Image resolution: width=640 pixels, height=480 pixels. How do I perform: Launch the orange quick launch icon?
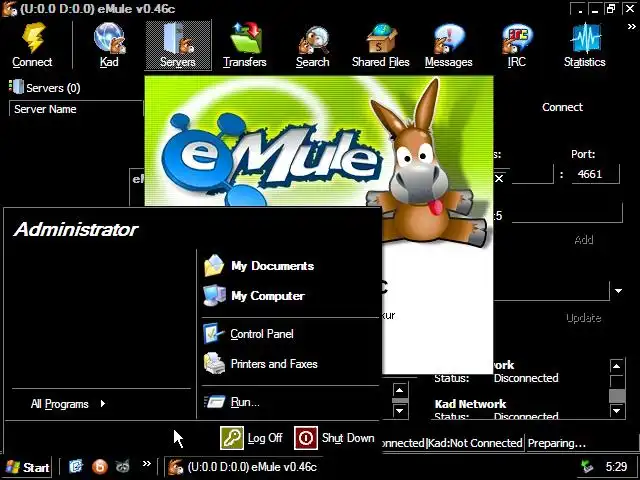(x=100, y=466)
